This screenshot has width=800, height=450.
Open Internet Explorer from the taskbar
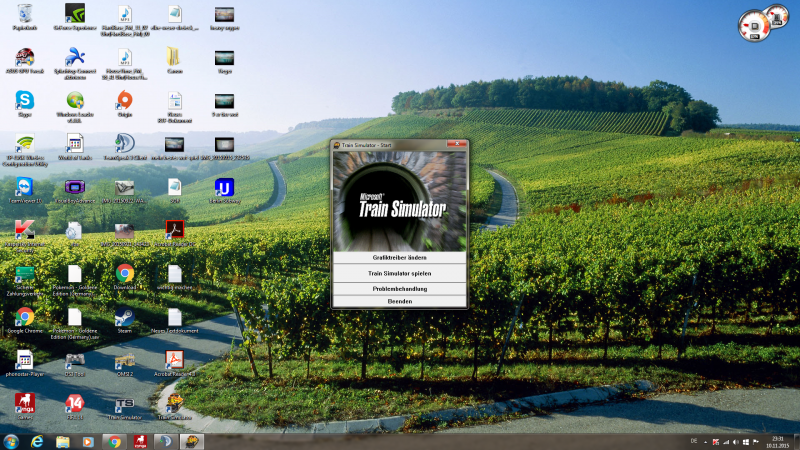[37, 442]
